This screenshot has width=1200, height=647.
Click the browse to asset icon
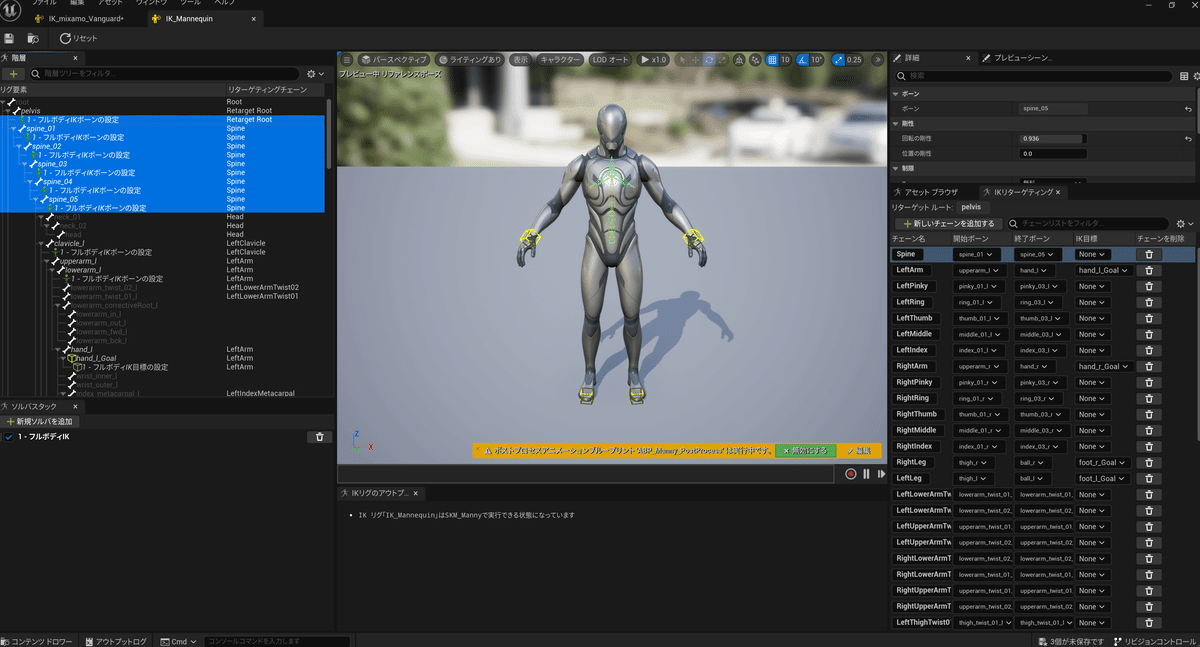point(33,38)
